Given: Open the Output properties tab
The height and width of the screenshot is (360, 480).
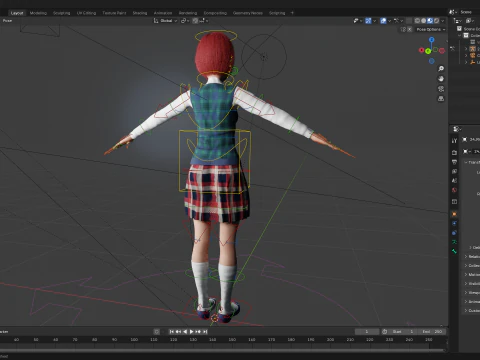Looking at the screenshot, I should pos(454,162).
